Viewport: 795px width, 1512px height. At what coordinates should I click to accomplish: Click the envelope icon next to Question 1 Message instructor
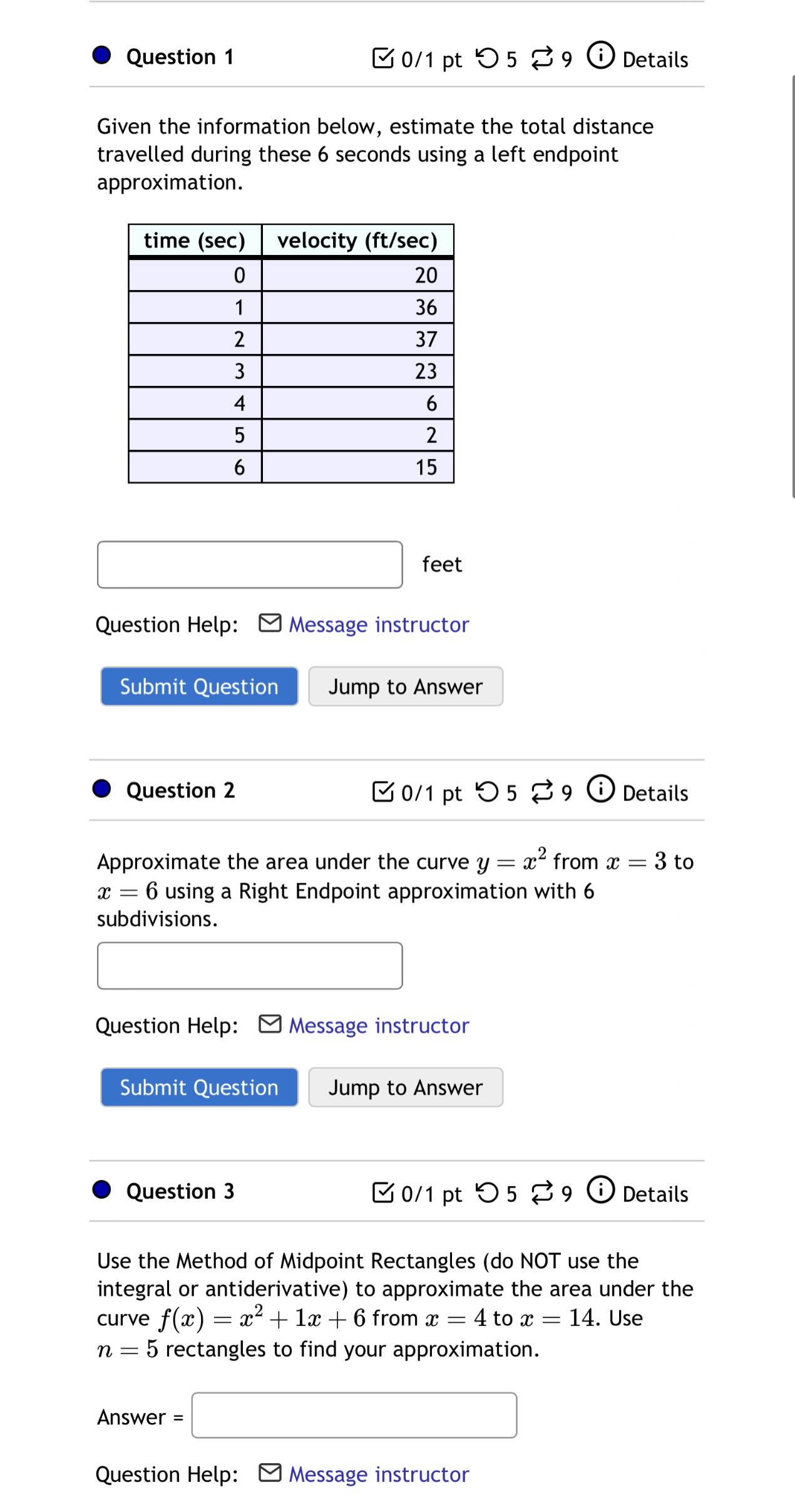click(x=270, y=623)
